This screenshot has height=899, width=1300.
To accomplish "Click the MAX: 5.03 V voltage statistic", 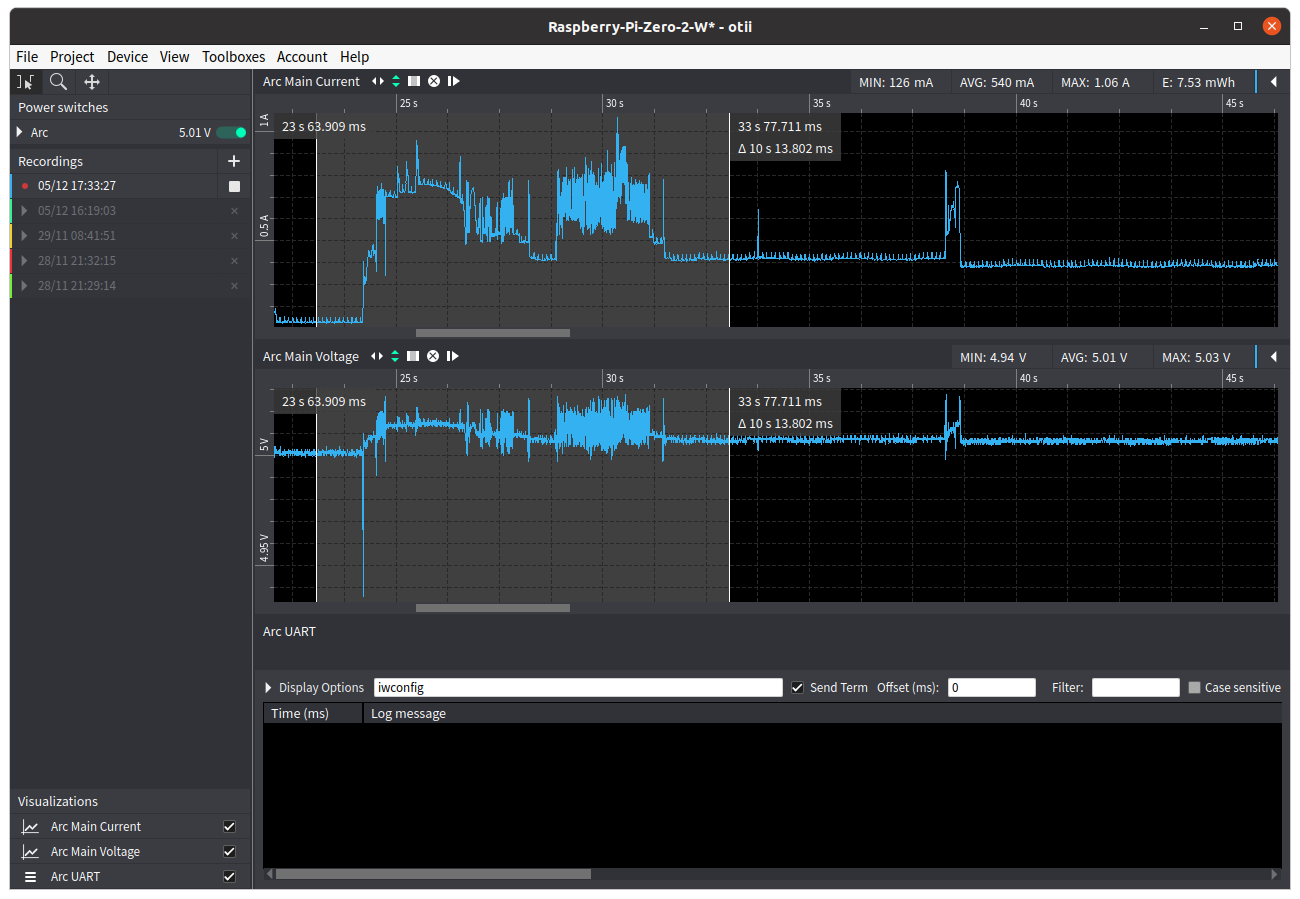I will point(1196,358).
